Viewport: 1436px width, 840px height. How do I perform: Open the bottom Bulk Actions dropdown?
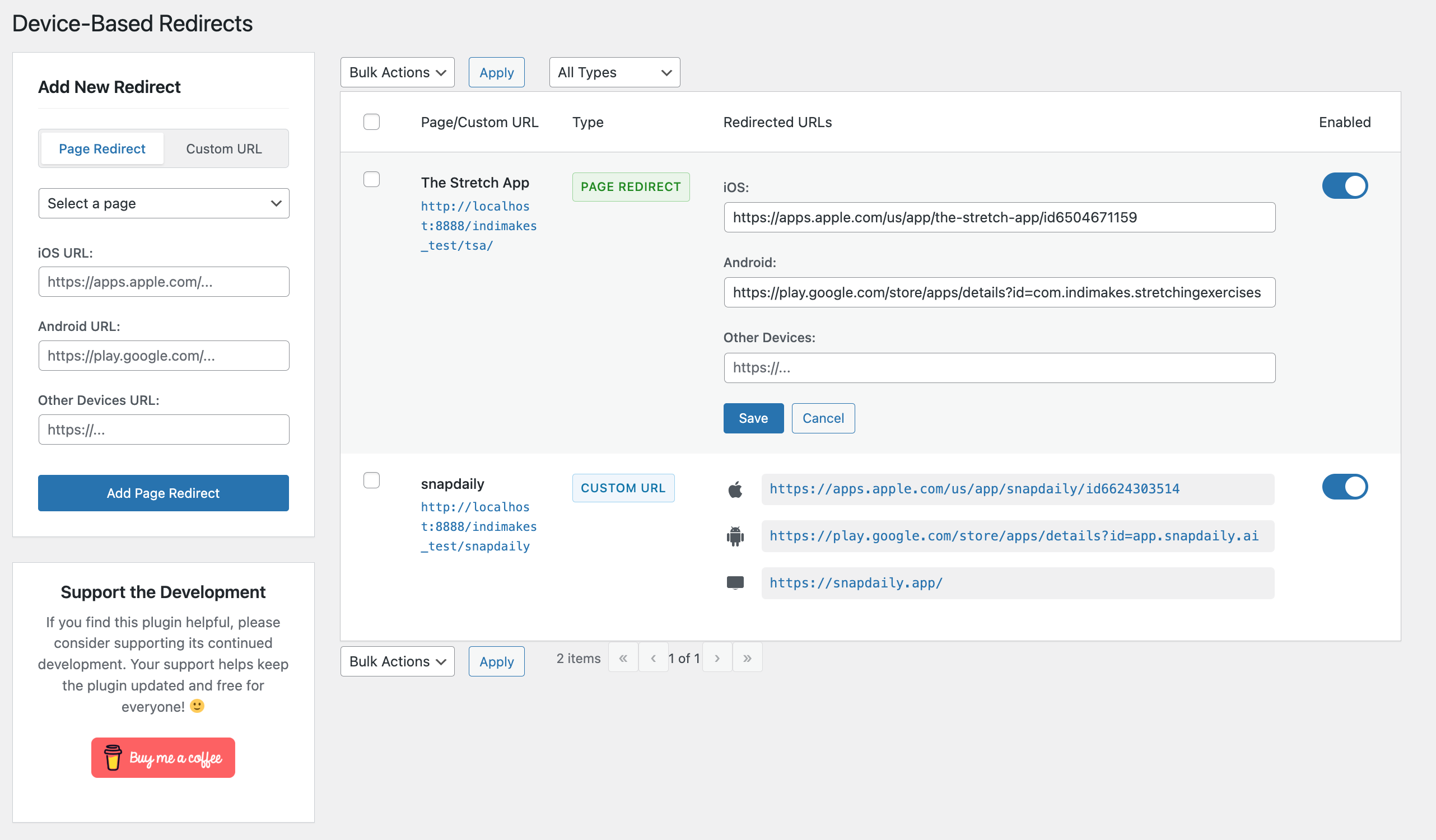point(397,661)
